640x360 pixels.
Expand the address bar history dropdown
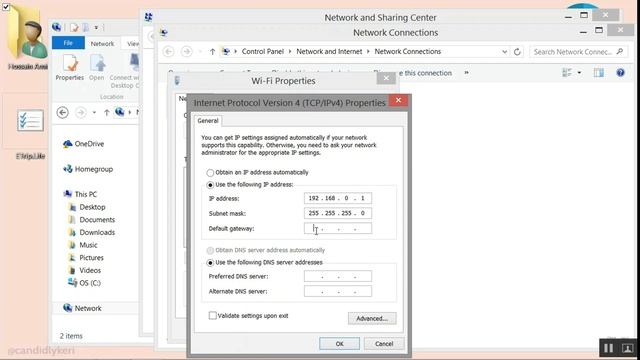[504, 52]
